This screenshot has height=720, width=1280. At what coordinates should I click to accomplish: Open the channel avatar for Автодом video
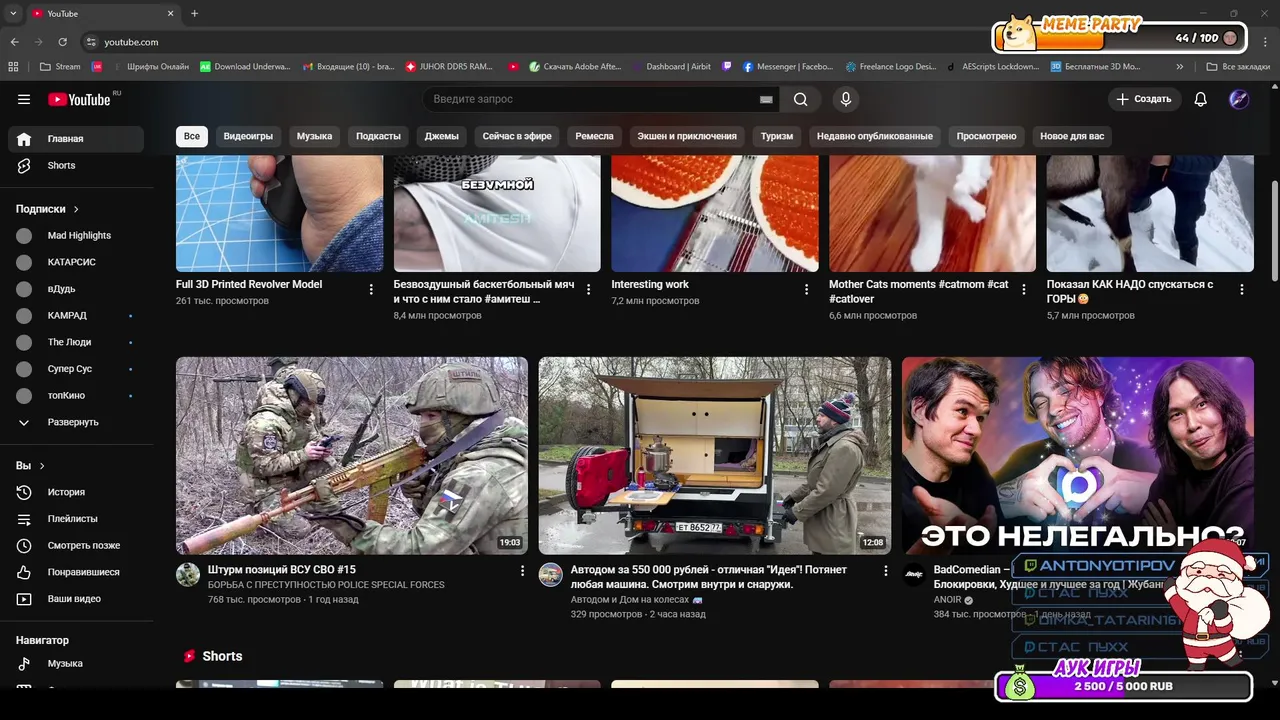click(551, 574)
